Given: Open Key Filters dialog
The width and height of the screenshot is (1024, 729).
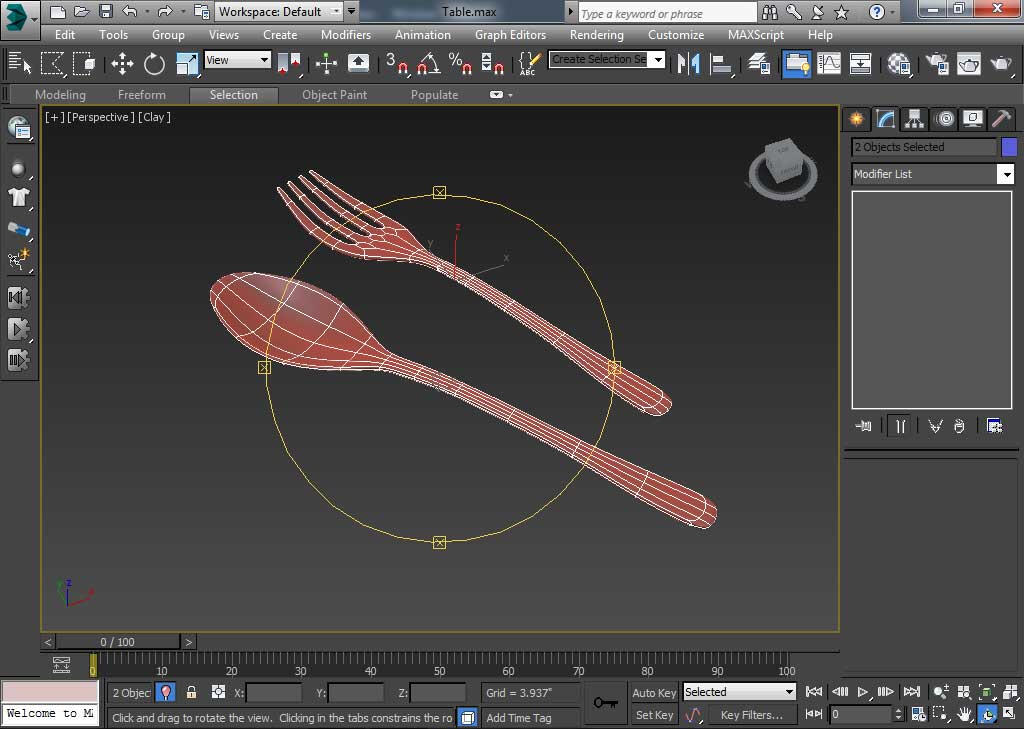Looking at the screenshot, I should point(751,715).
